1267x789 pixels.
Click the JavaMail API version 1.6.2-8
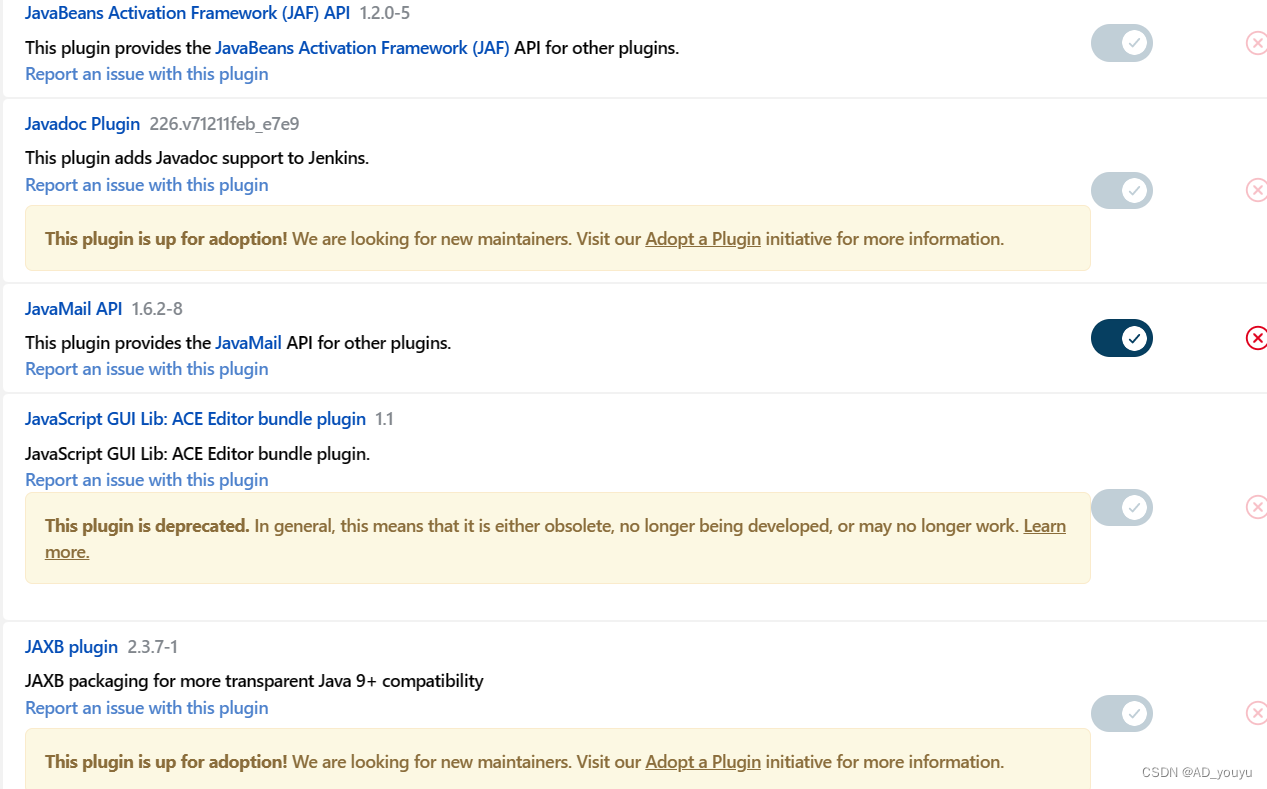[157, 309]
